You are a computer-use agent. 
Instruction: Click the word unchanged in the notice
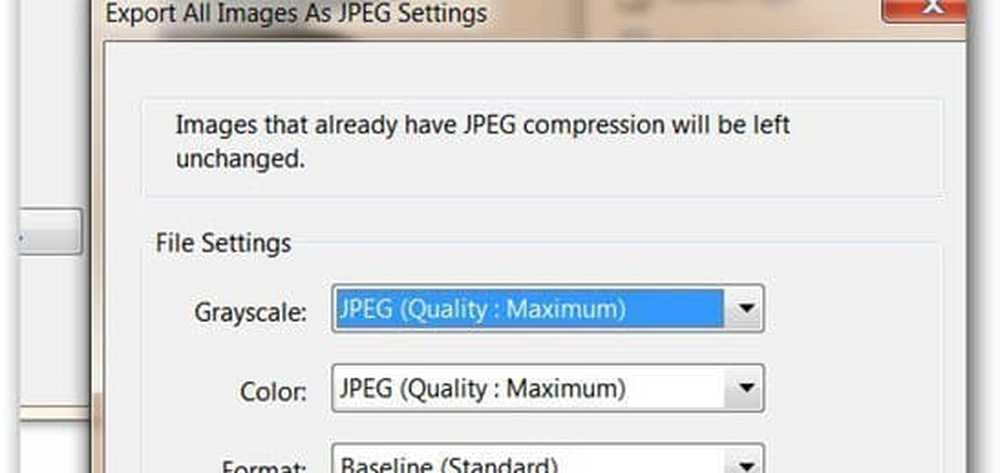(240, 159)
